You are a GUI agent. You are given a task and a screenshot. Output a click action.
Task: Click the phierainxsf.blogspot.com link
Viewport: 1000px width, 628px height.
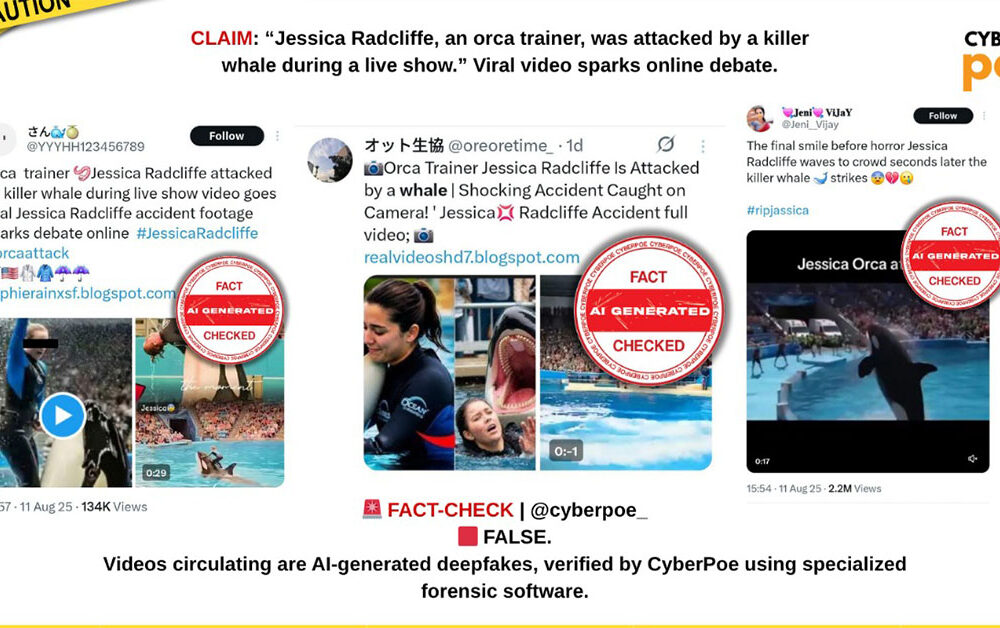(87, 293)
